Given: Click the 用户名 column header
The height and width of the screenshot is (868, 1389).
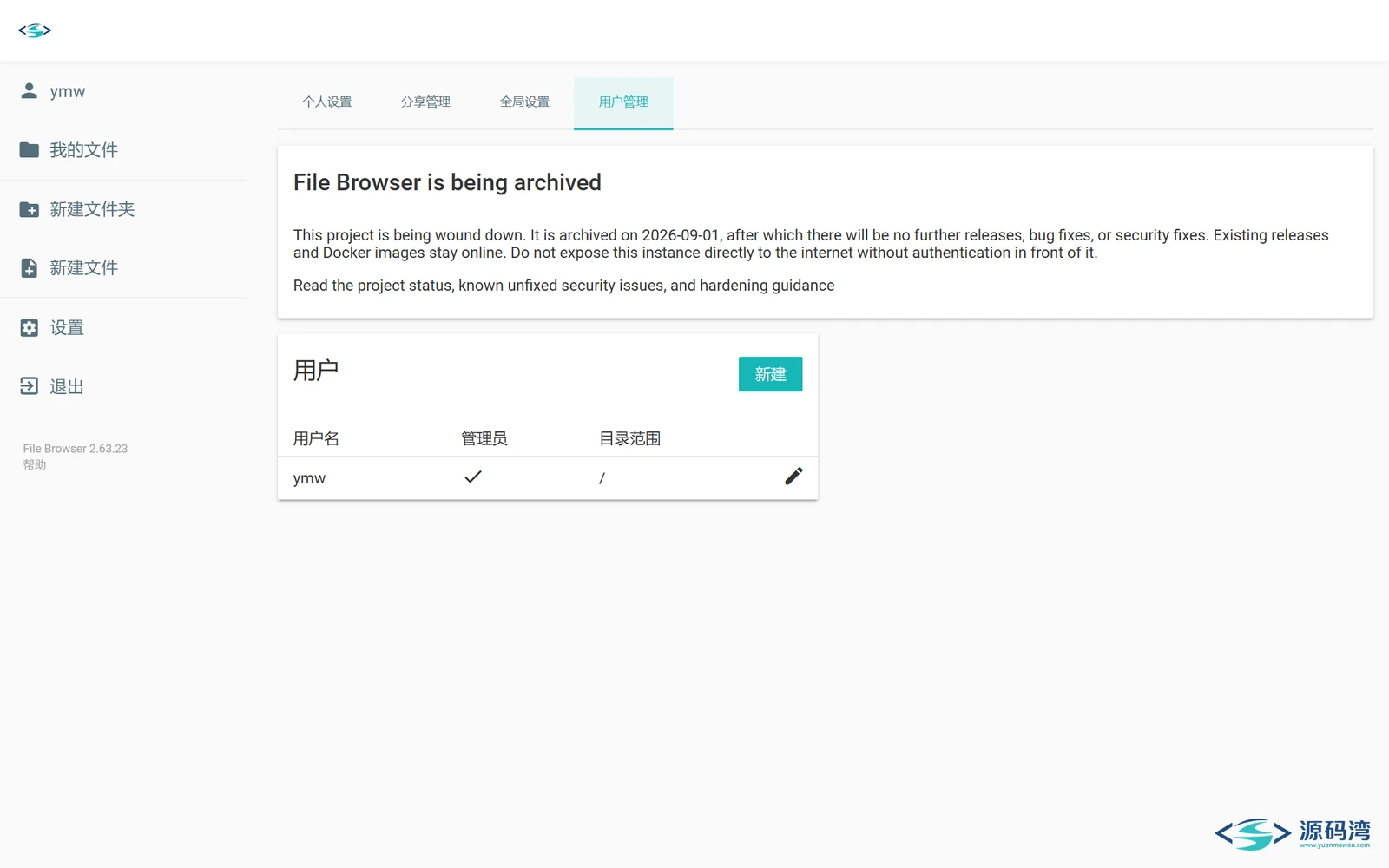Looking at the screenshot, I should [x=316, y=438].
